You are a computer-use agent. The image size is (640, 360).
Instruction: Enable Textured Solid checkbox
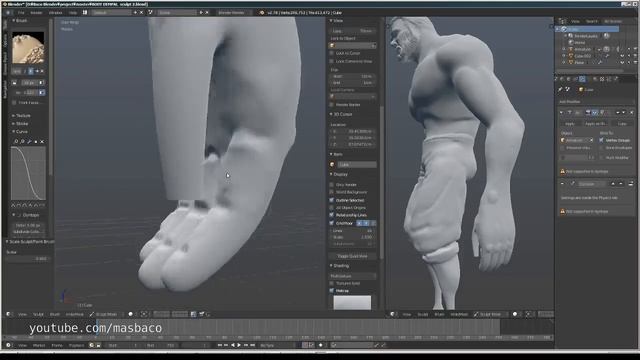[331, 283]
